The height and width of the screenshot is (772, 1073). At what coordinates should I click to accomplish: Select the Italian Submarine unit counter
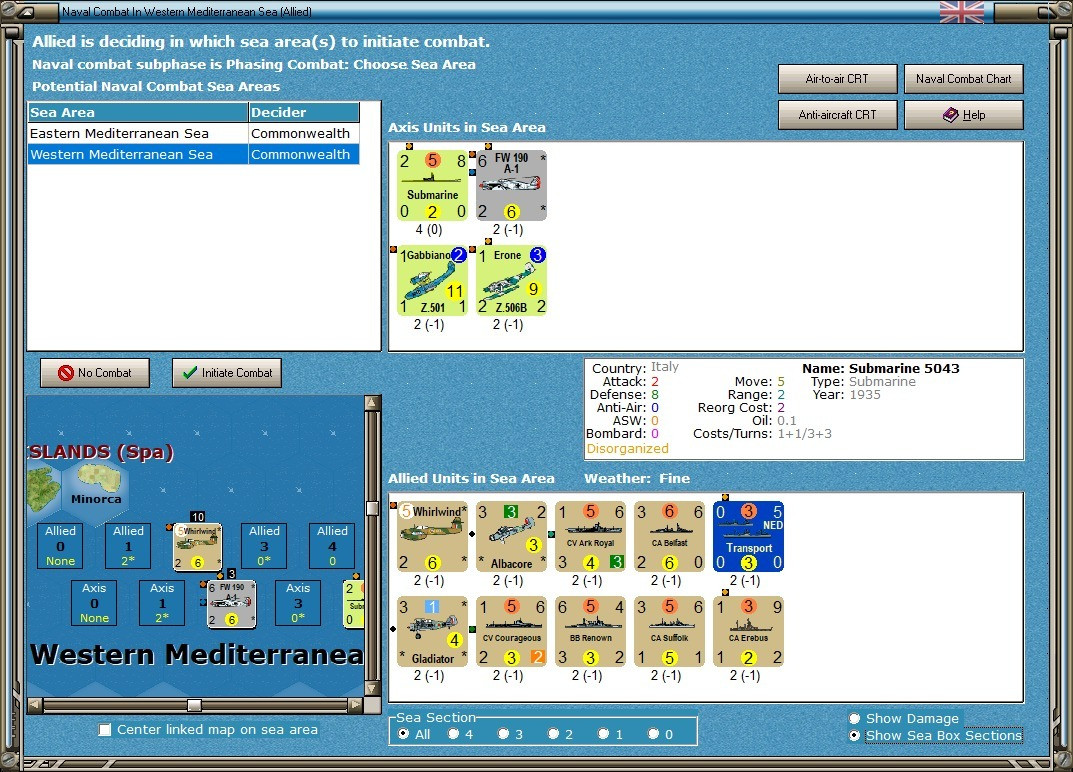point(432,185)
